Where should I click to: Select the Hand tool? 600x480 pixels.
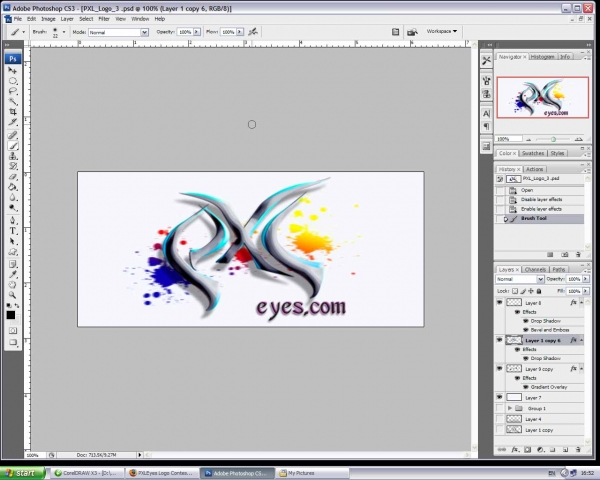pos(13,285)
